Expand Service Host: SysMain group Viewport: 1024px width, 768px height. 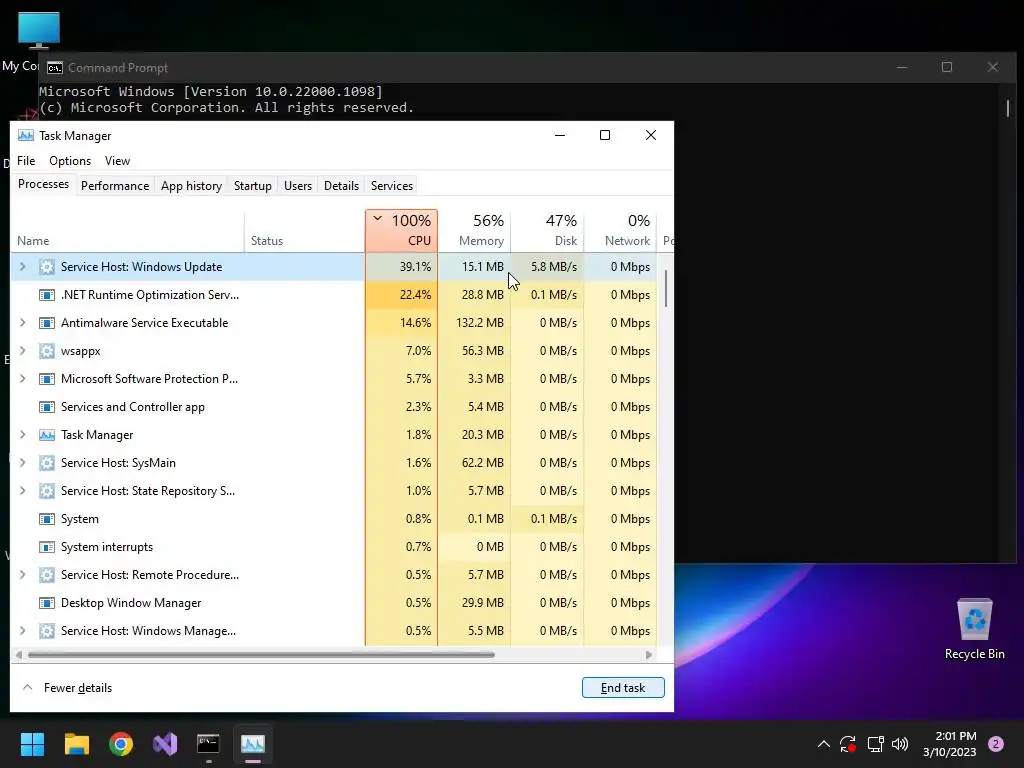pyautogui.click(x=23, y=463)
